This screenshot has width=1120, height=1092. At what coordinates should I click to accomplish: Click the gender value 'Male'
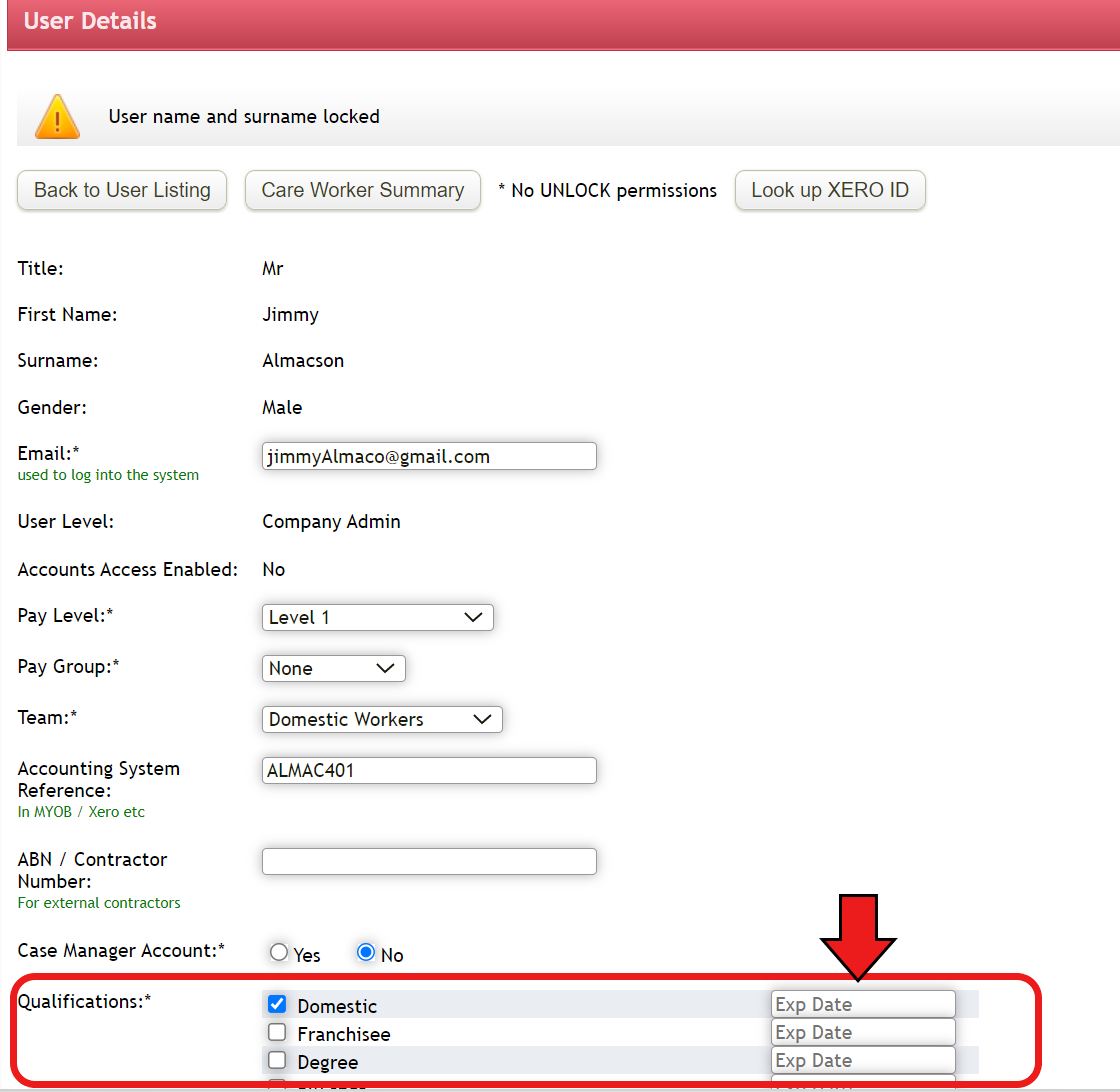coord(282,408)
